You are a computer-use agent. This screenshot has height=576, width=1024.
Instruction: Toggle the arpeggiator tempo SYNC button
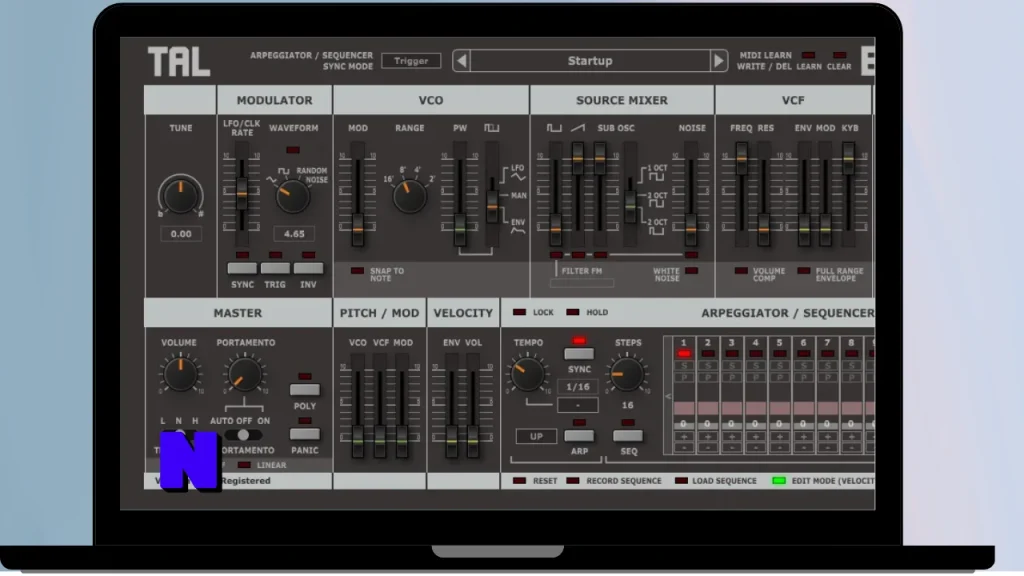pyautogui.click(x=579, y=354)
